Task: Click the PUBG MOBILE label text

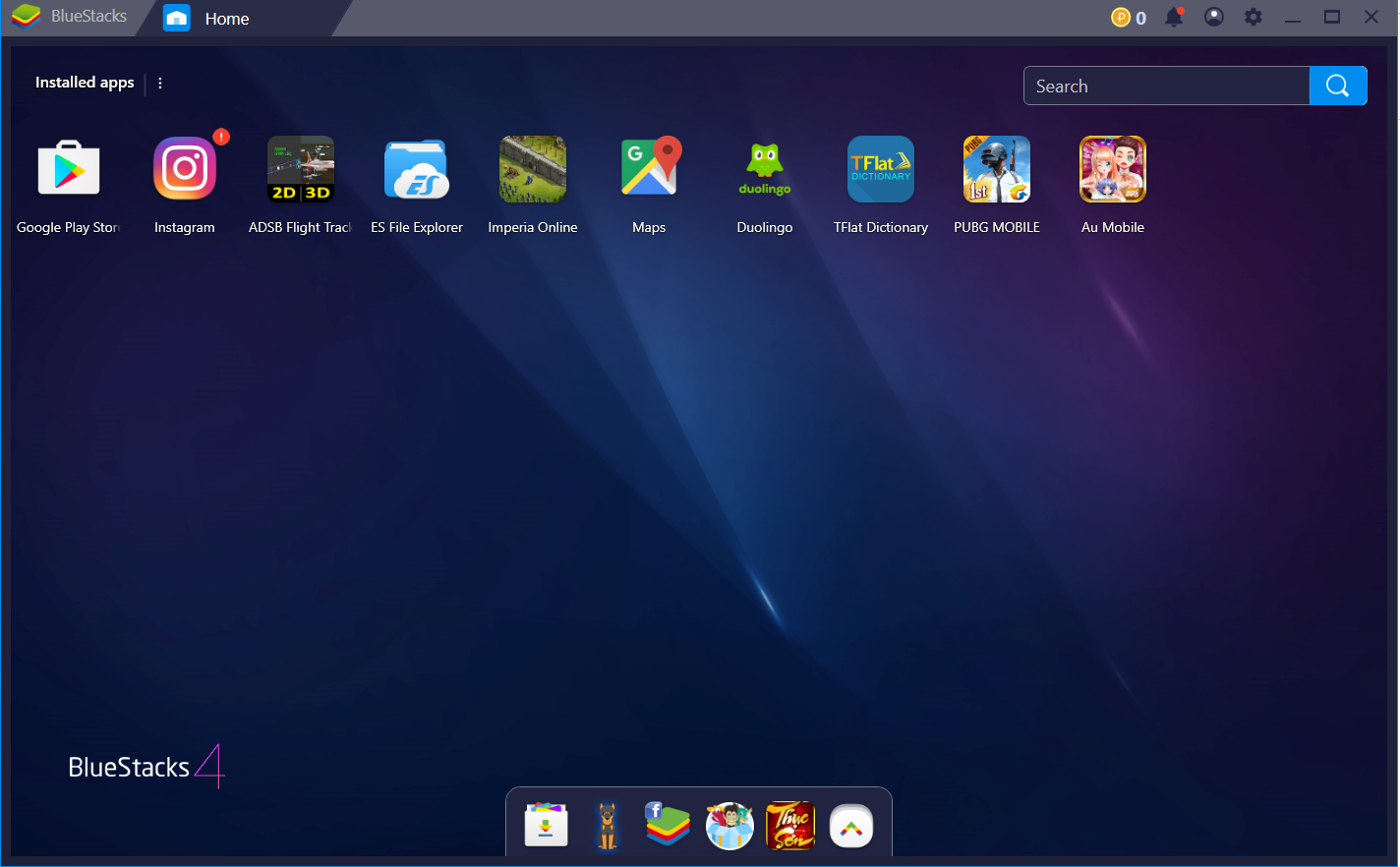Action: [x=997, y=227]
